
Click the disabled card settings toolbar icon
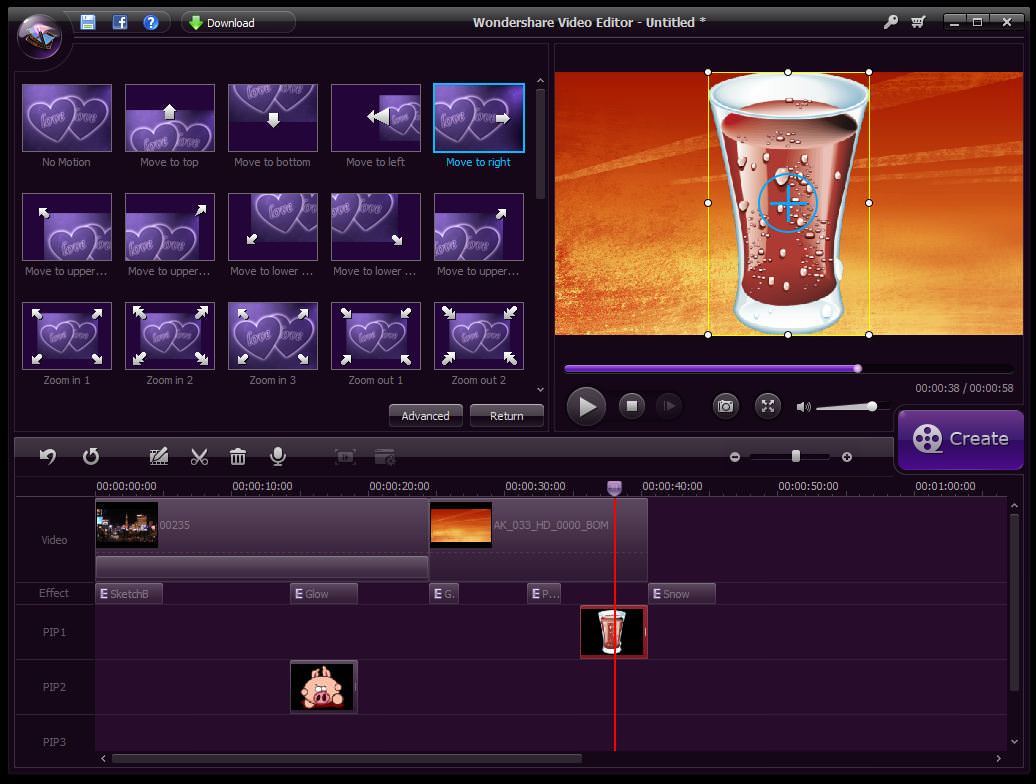[x=385, y=456]
